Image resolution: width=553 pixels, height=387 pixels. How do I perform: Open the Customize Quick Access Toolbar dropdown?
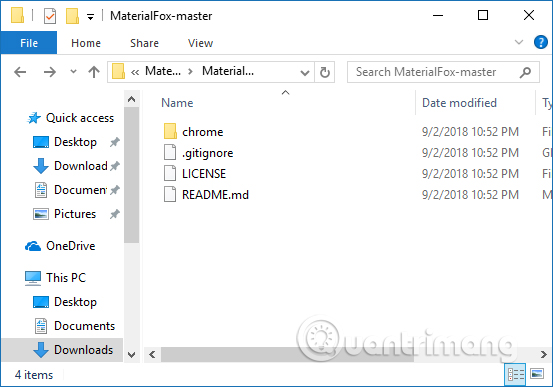tap(91, 17)
